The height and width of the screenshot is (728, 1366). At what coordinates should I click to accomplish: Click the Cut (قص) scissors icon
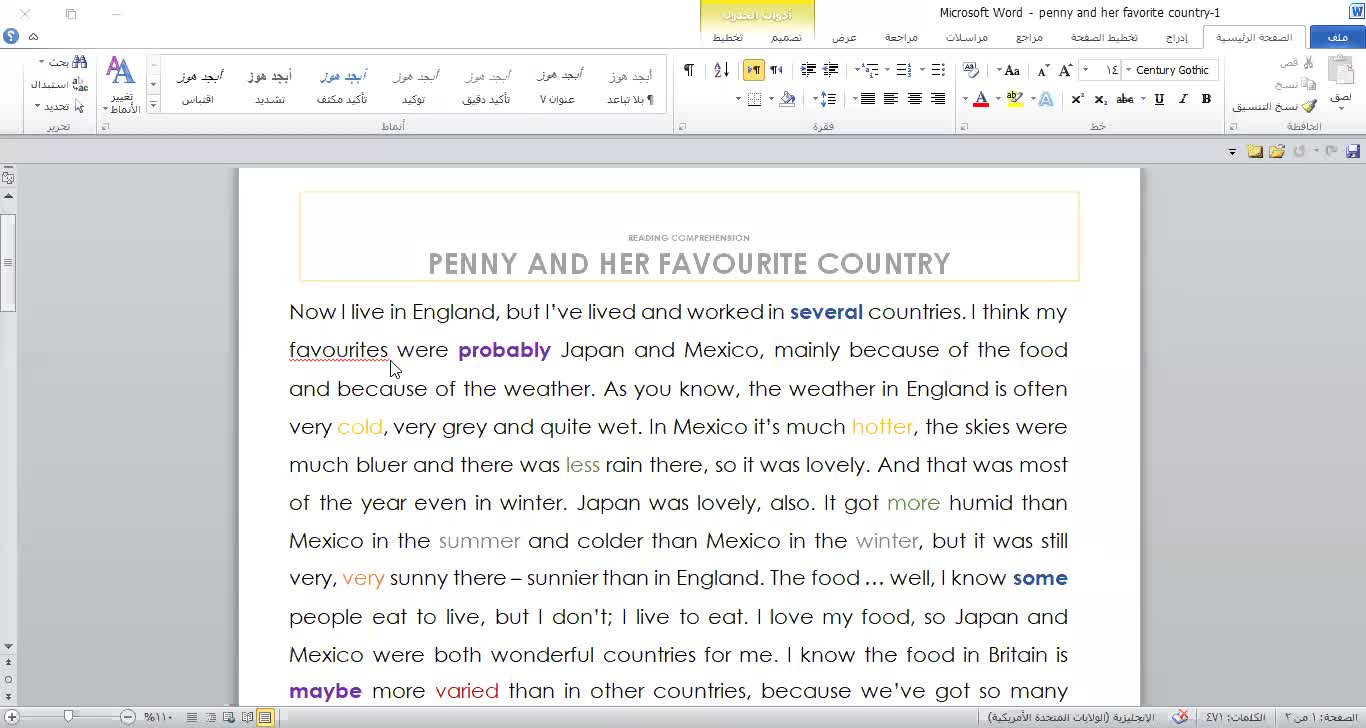click(x=1309, y=63)
